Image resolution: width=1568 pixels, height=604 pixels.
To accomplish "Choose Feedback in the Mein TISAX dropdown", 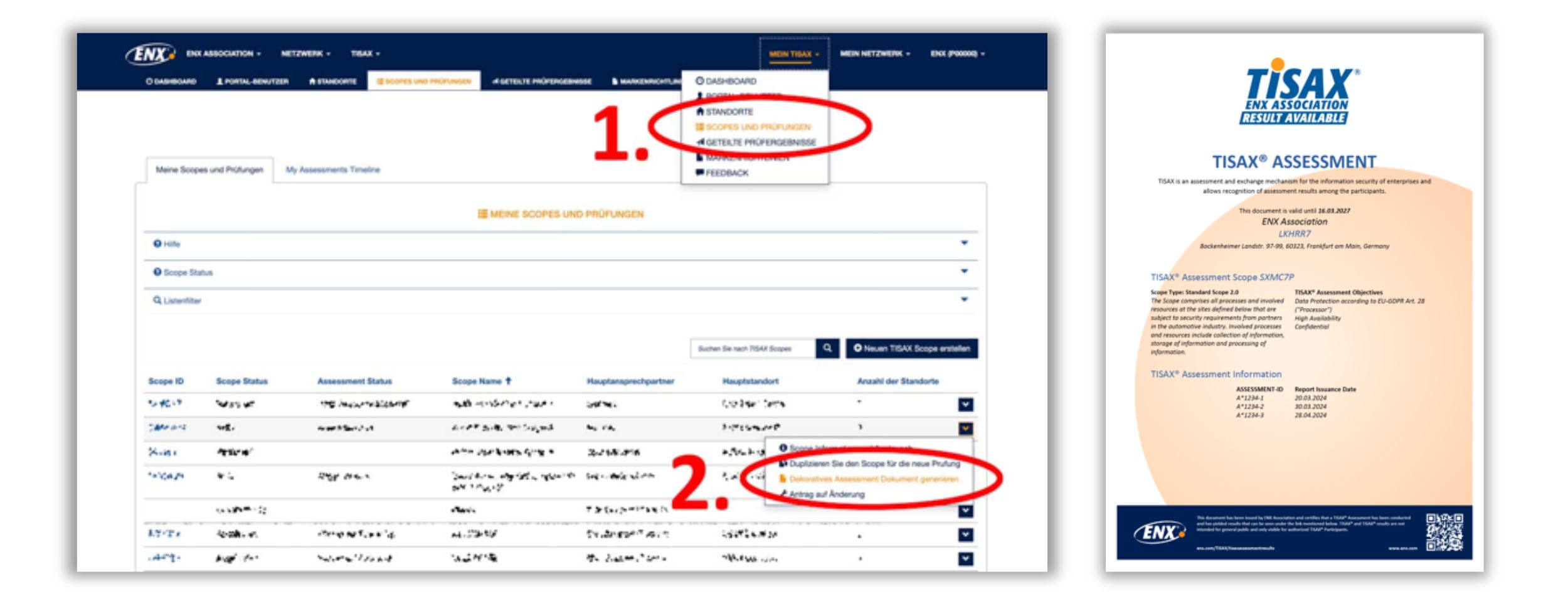I will (722, 172).
